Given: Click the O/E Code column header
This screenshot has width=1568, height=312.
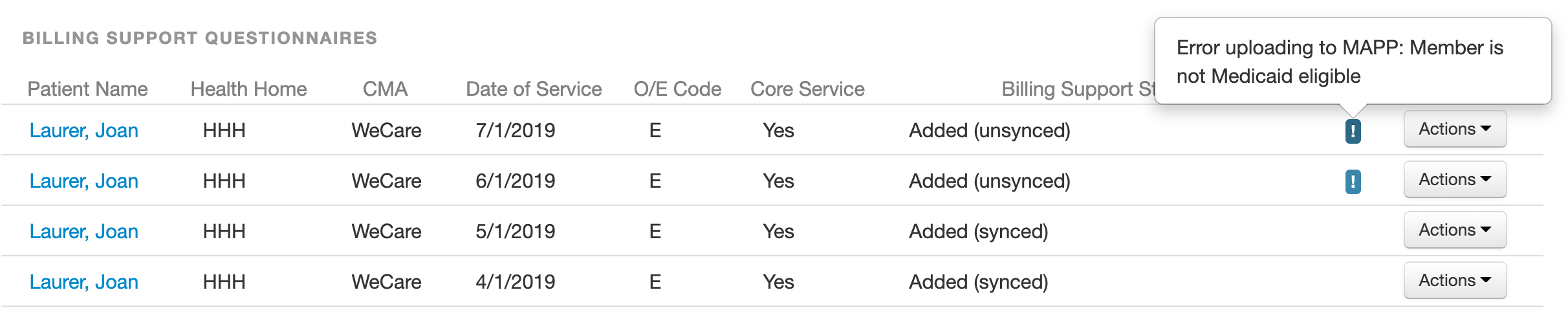Looking at the screenshot, I should click(x=677, y=89).
